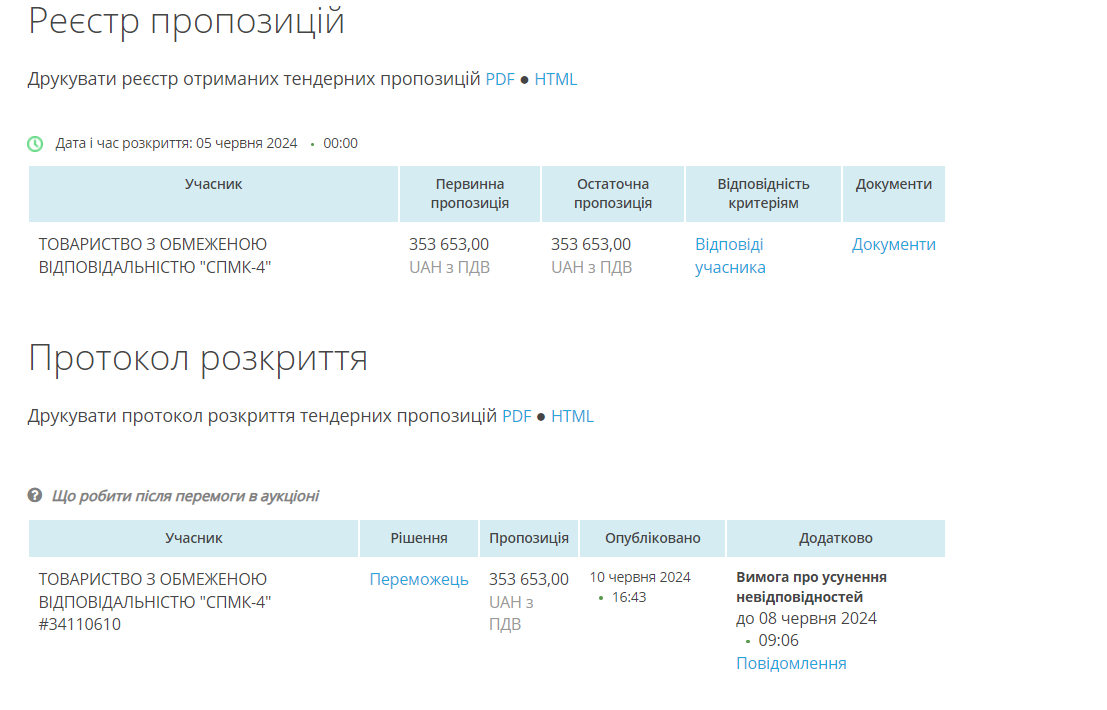Open PDF of the received tender proposals registry

[500, 79]
